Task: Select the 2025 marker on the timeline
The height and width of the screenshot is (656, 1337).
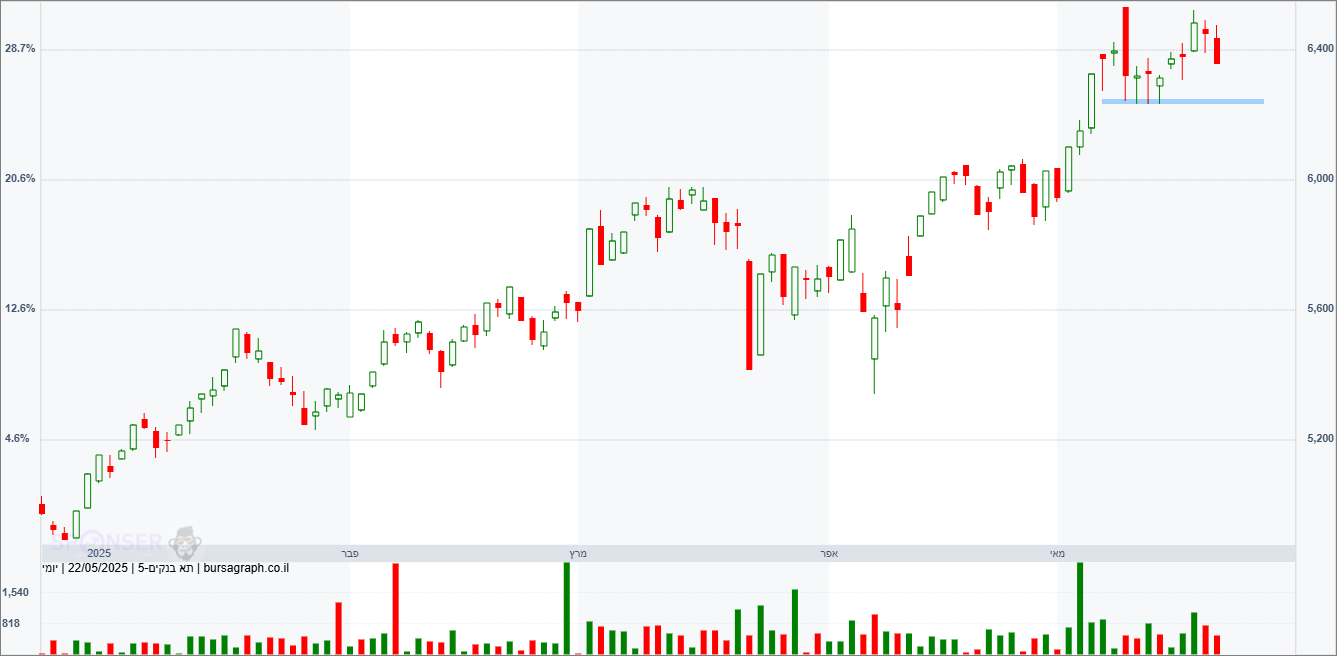Action: point(99,553)
